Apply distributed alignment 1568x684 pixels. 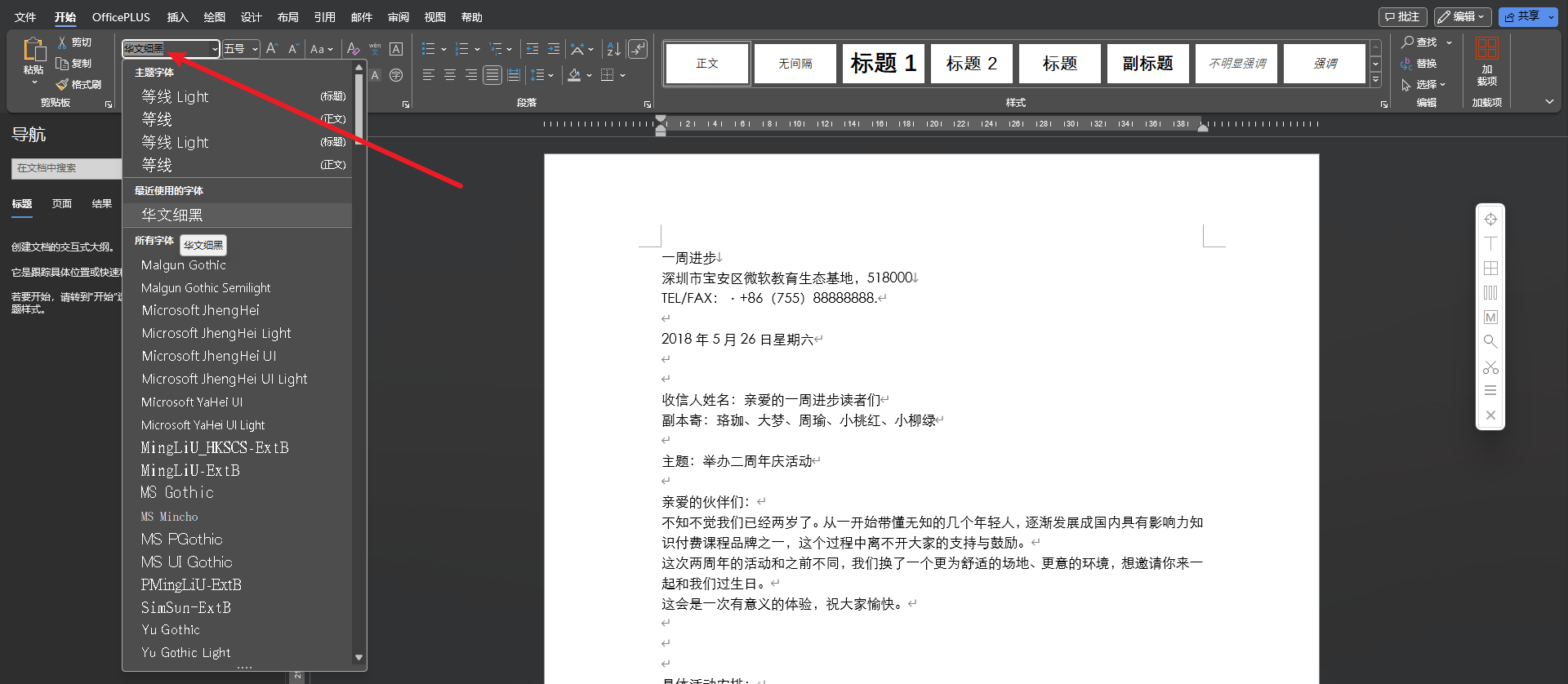tap(514, 75)
